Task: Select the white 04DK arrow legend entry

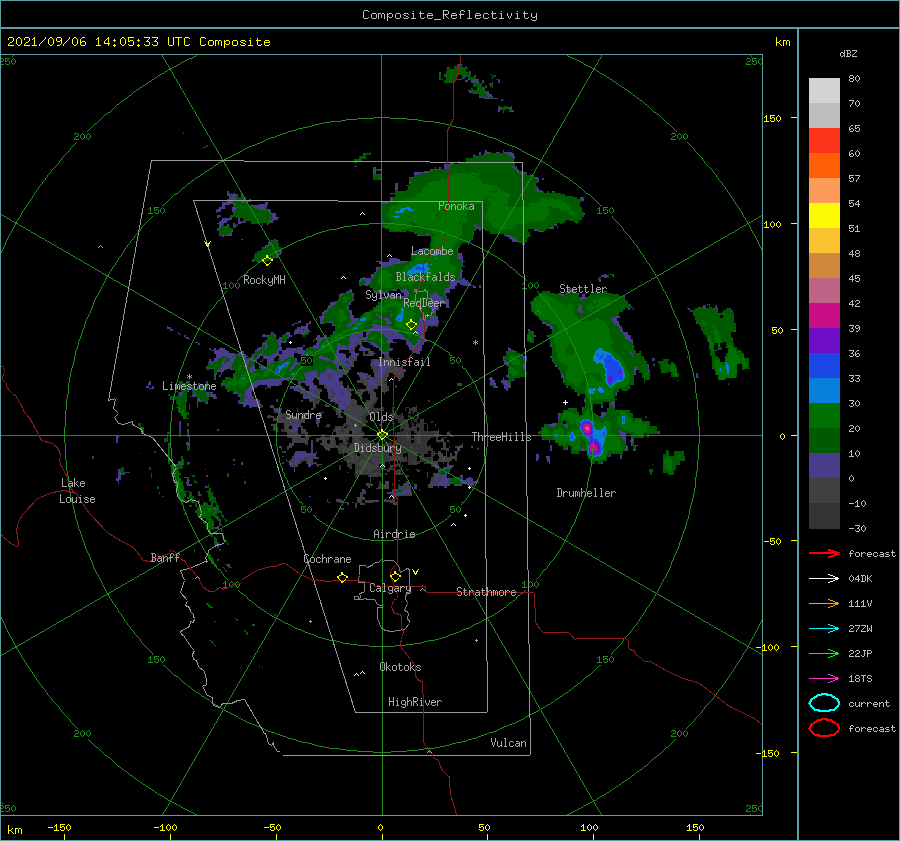Action: (x=824, y=578)
